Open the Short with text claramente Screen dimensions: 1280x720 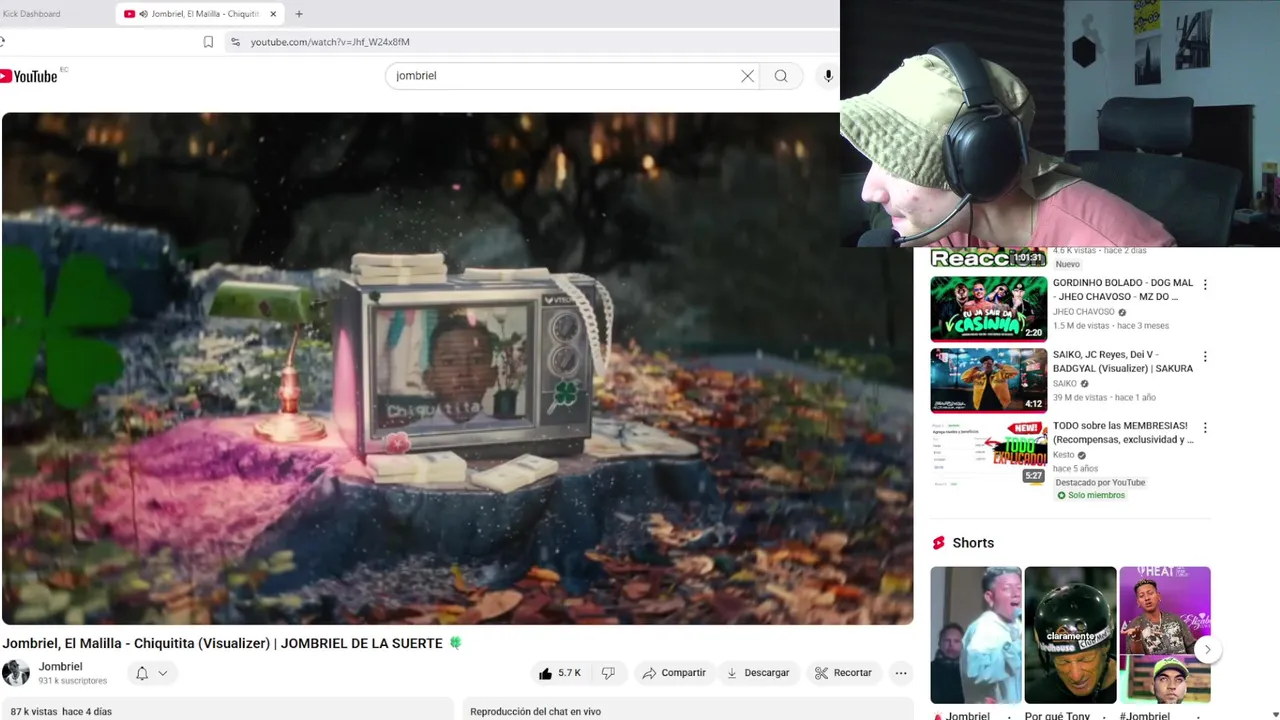click(1070, 635)
